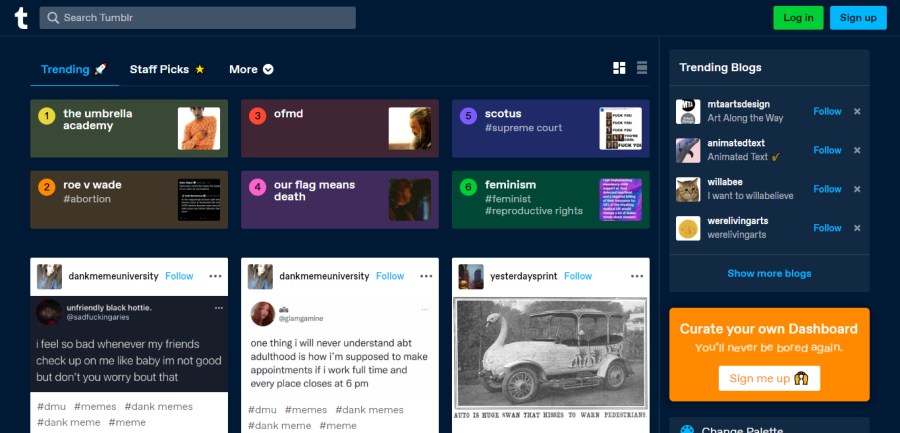The width and height of the screenshot is (900, 433).
Task: Click our flag means death thumbnail
Action: click(410, 200)
